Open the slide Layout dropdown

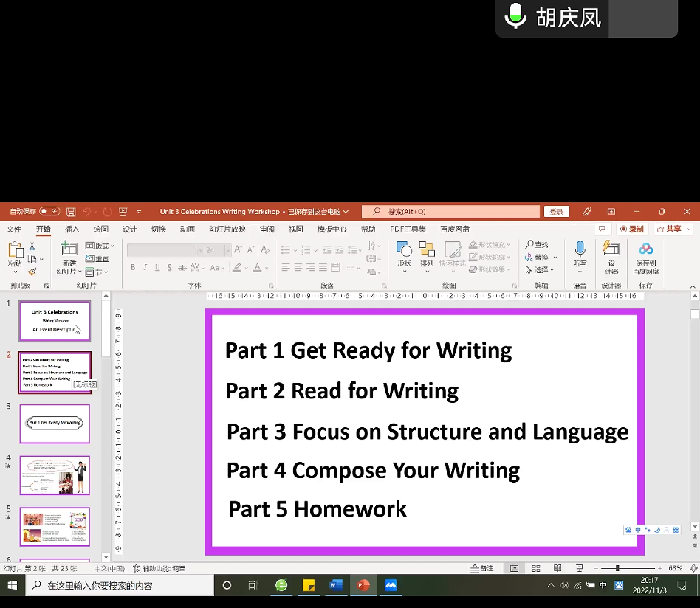point(98,246)
